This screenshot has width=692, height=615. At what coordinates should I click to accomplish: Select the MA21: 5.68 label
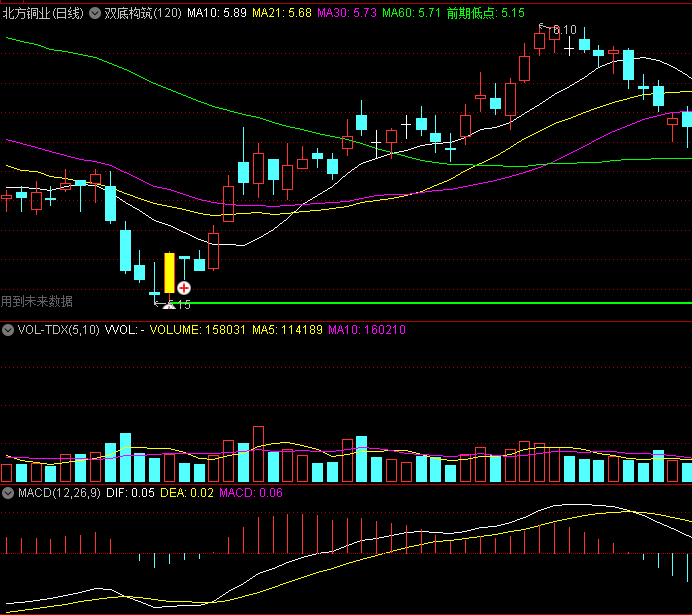point(282,13)
